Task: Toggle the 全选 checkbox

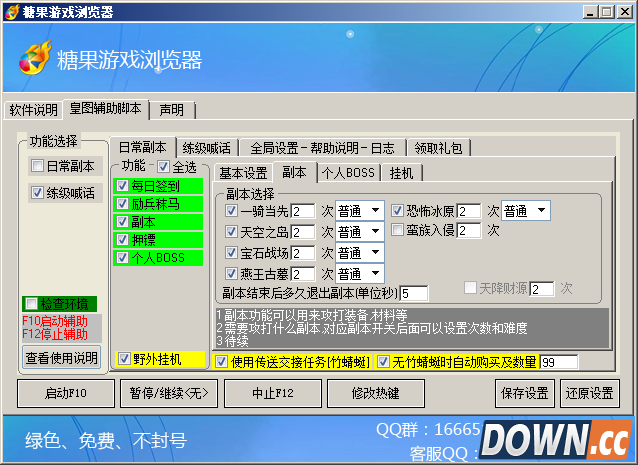Action: (x=164, y=166)
